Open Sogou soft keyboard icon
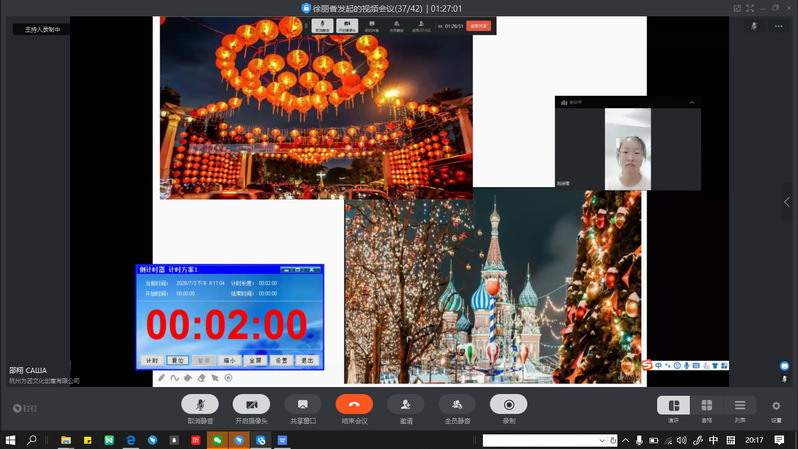Viewport: 798px width, 449px height. [696, 366]
